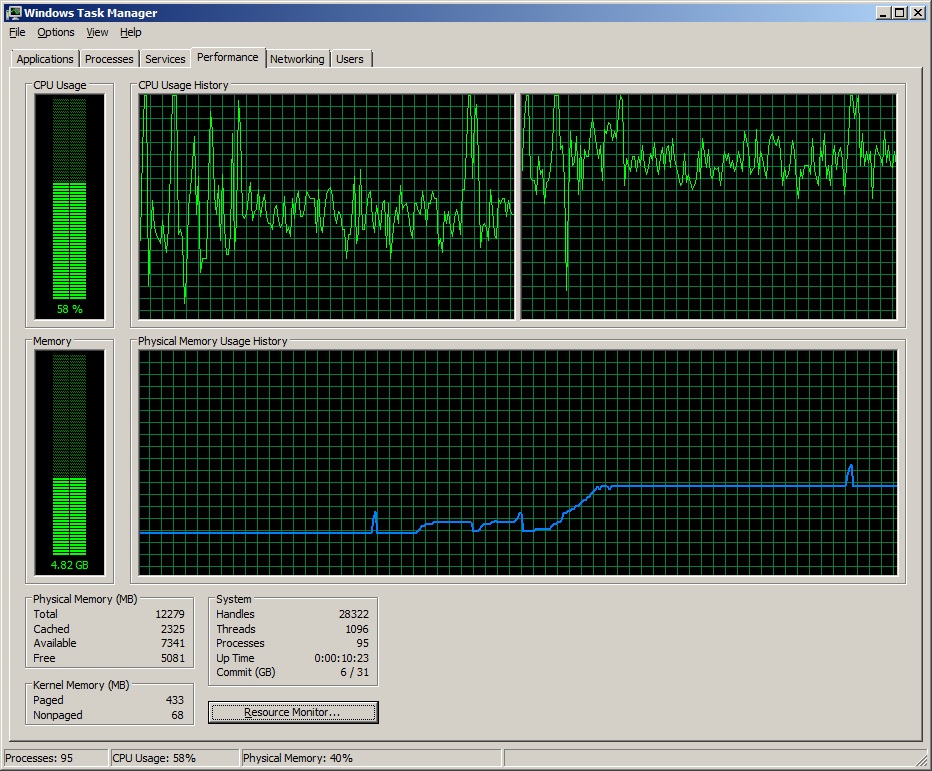The image size is (932, 771).
Task: Select the Performance tab
Action: (x=228, y=57)
